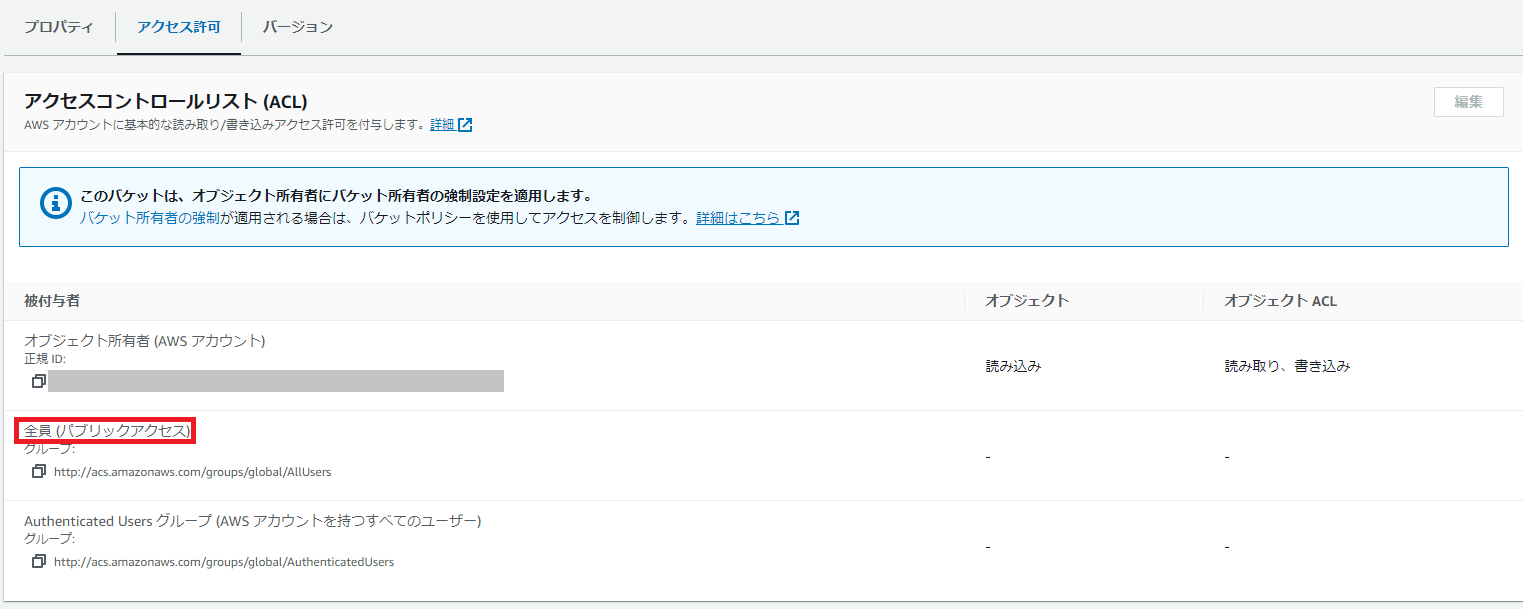Click banner title about バケット所有者の強制設定
Screen dimensions: 1523x609
[x=336, y=196]
